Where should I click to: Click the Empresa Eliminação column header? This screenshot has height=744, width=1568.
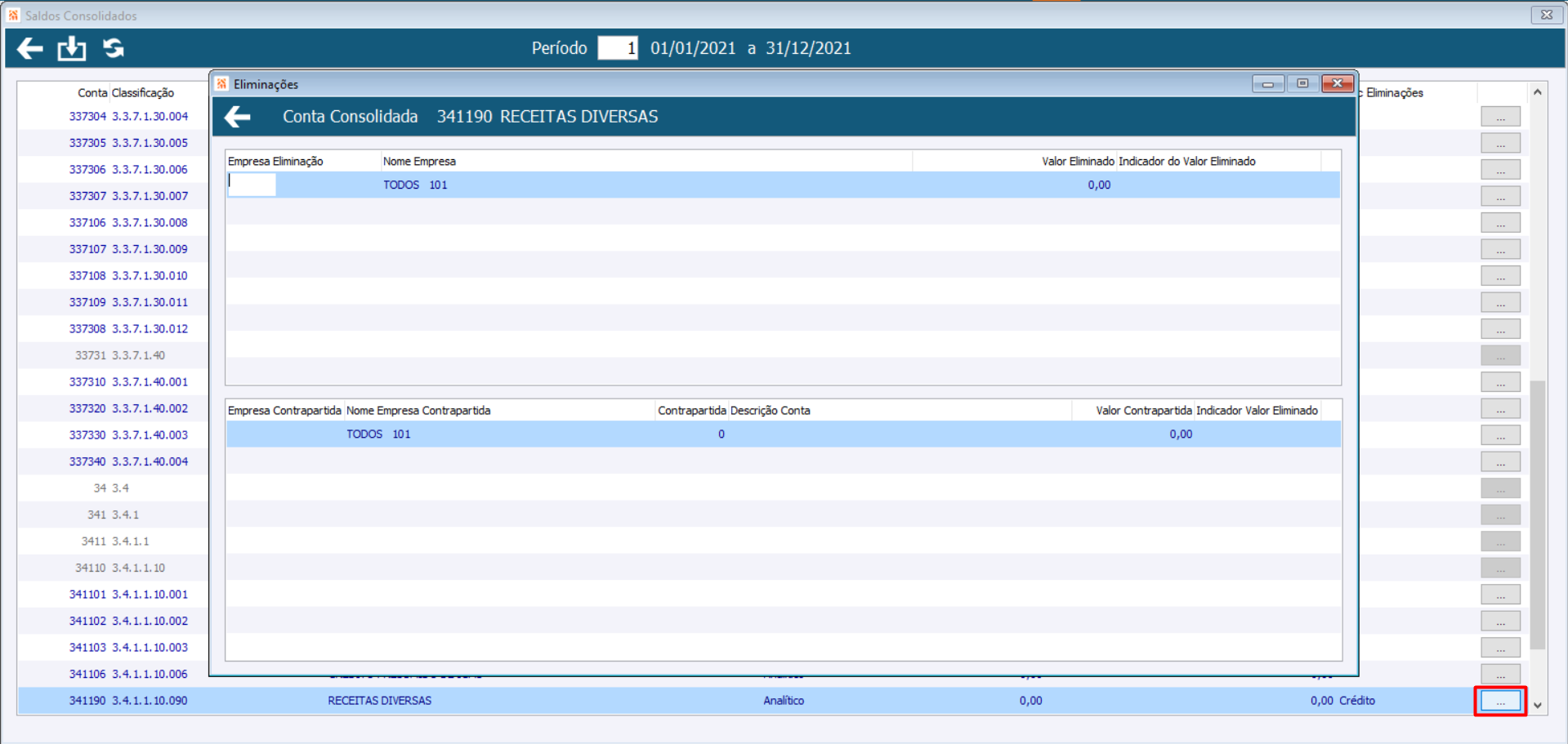[275, 162]
